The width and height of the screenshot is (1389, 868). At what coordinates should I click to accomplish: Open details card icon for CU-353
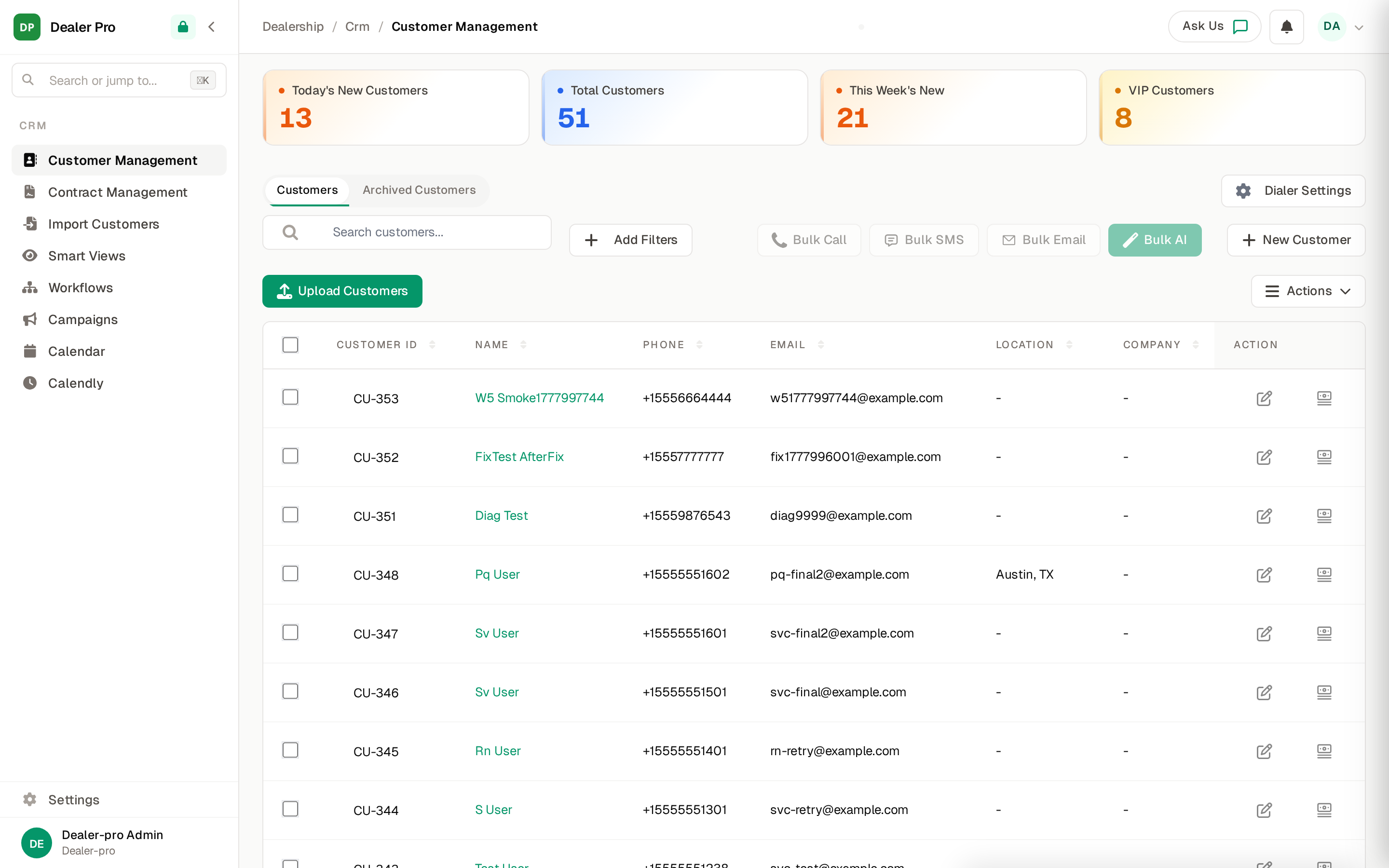[1324, 398]
